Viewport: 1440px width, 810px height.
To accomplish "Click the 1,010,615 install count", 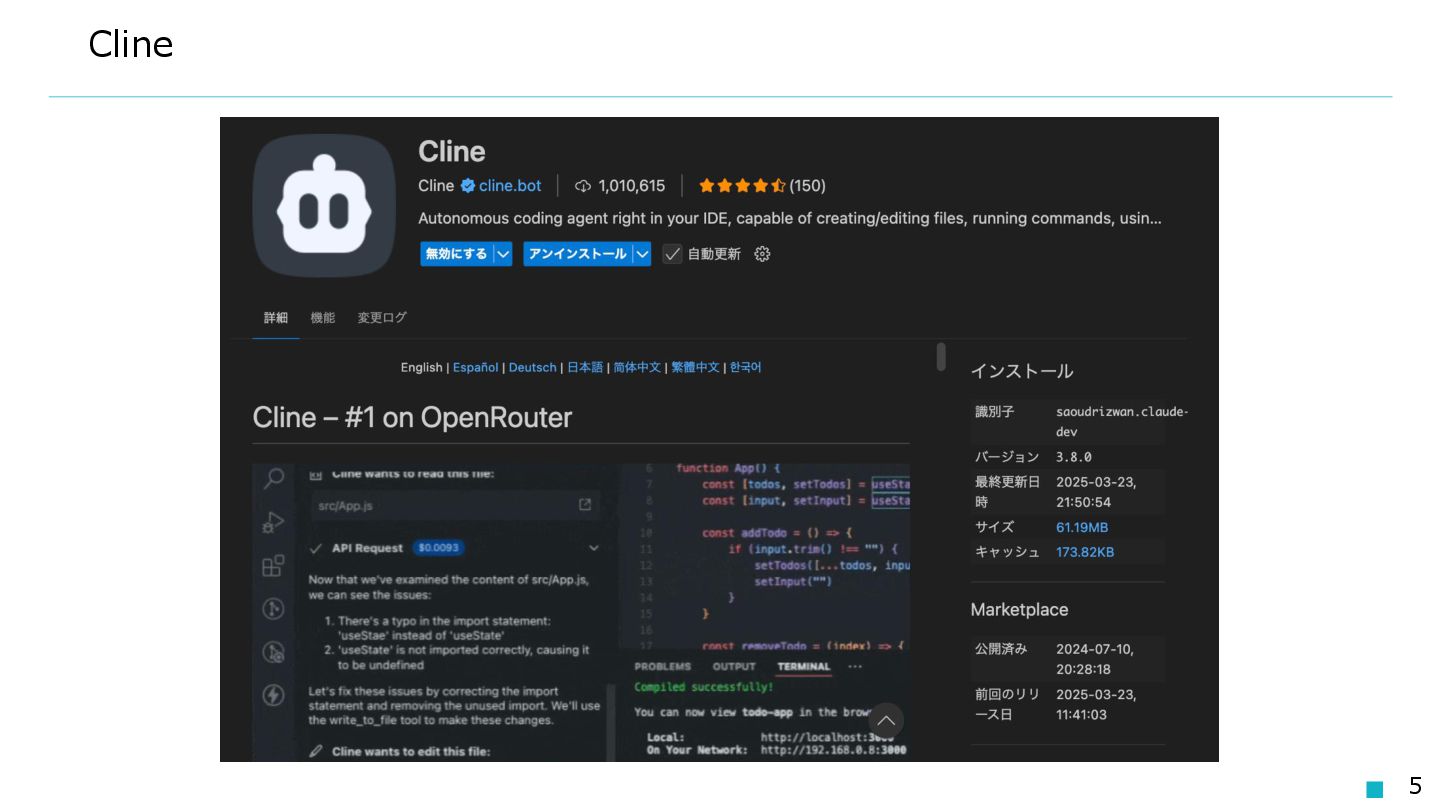I will point(631,186).
